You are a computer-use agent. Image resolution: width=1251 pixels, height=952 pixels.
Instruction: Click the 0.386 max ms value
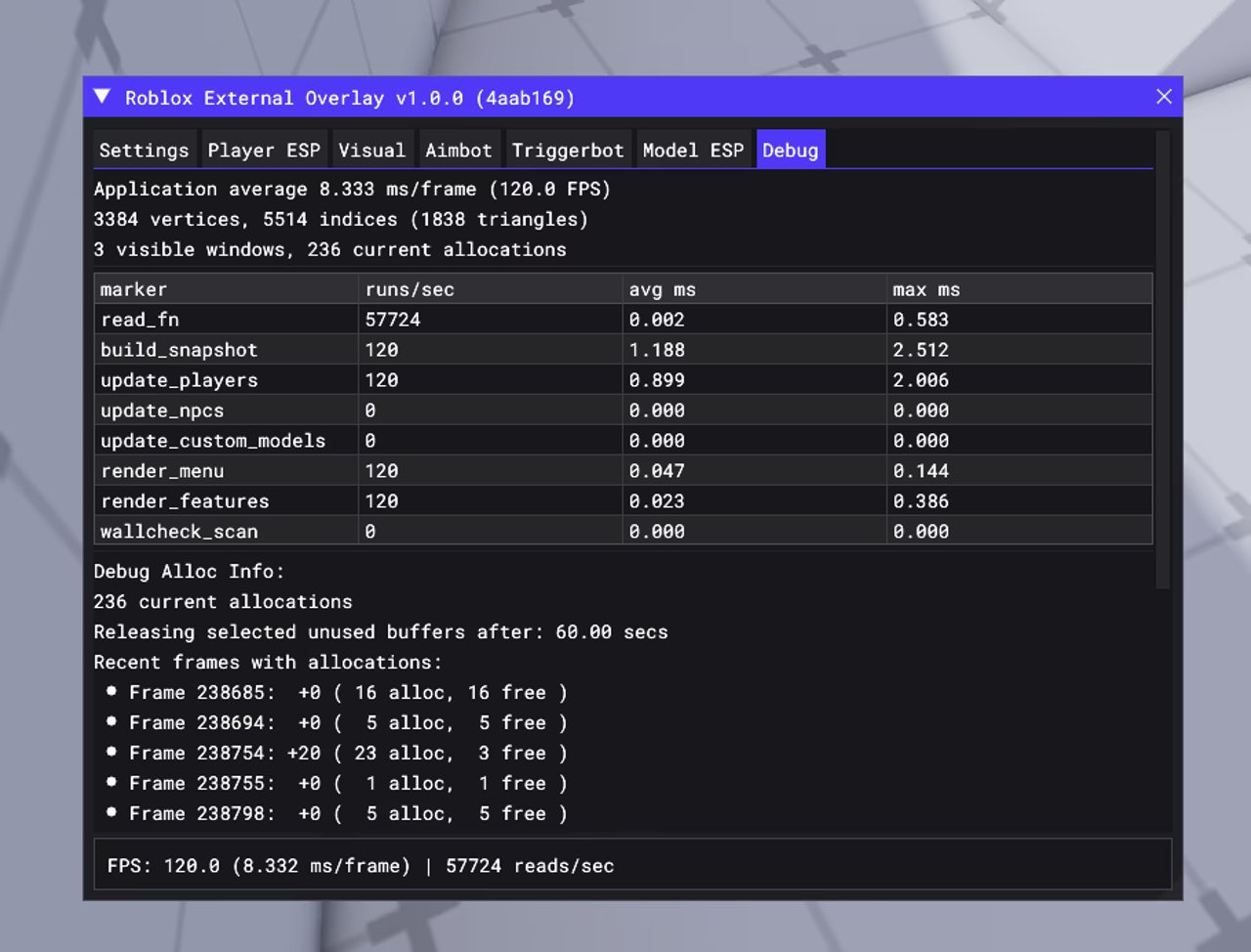921,501
